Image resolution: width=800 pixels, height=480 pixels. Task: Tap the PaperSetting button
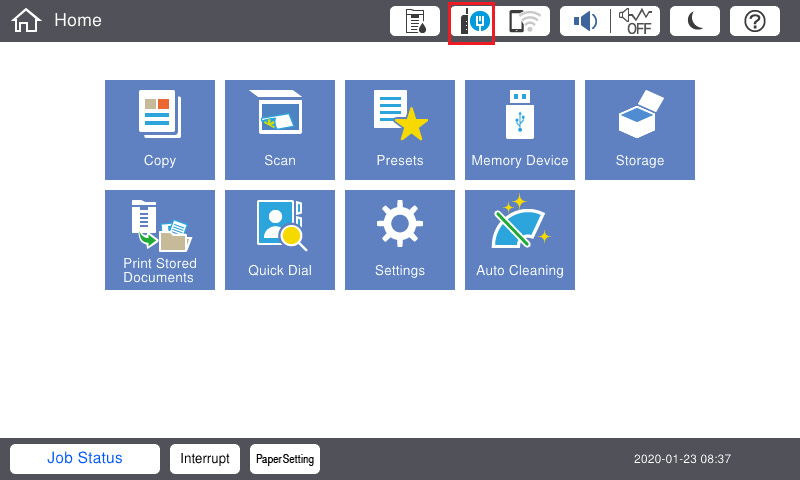tap(285, 459)
